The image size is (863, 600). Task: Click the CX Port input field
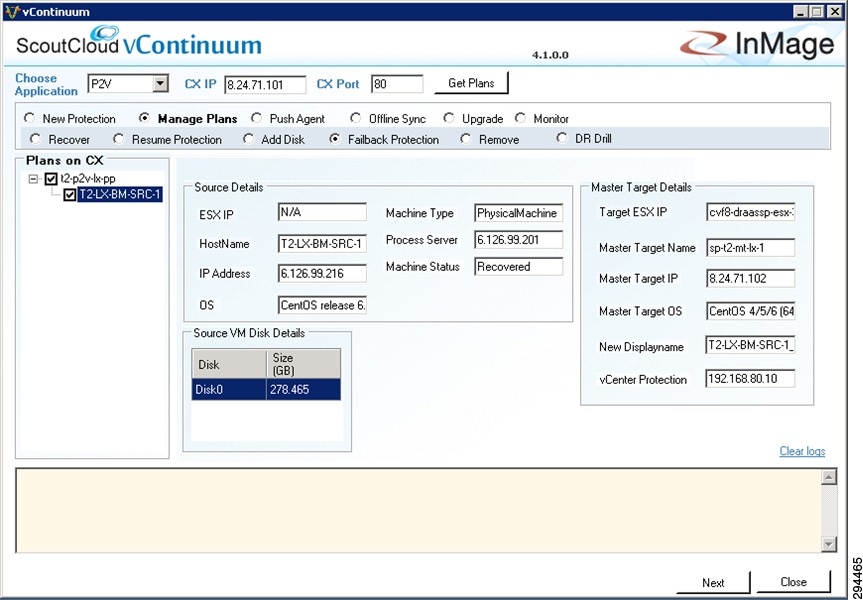tap(397, 84)
